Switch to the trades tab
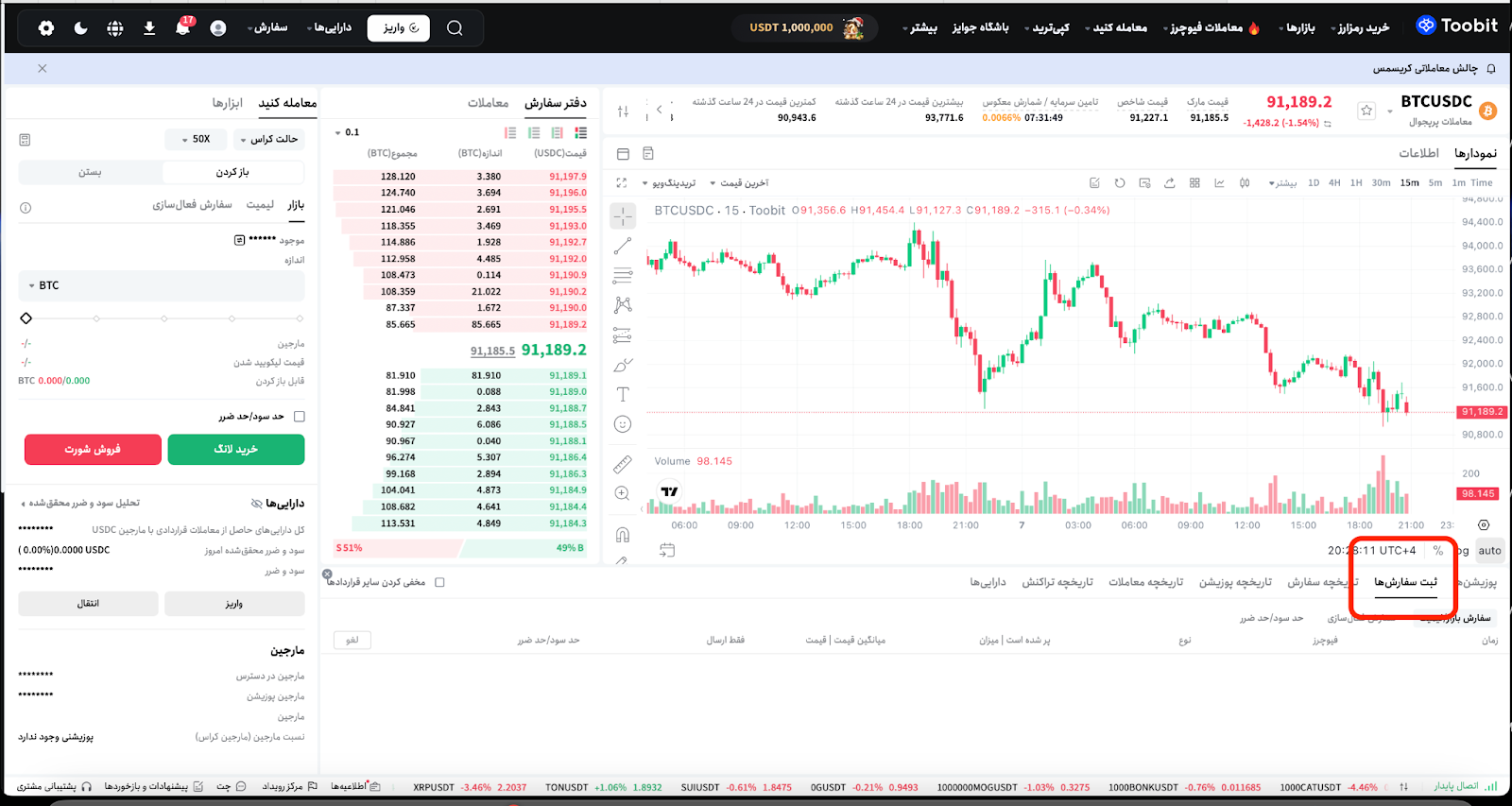The height and width of the screenshot is (806, 1512). pyautogui.click(x=488, y=103)
